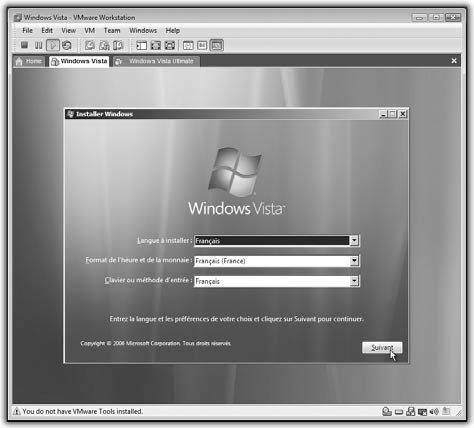Select the Windows Vista tab
Screen dimensions: 474x428
coord(79,61)
